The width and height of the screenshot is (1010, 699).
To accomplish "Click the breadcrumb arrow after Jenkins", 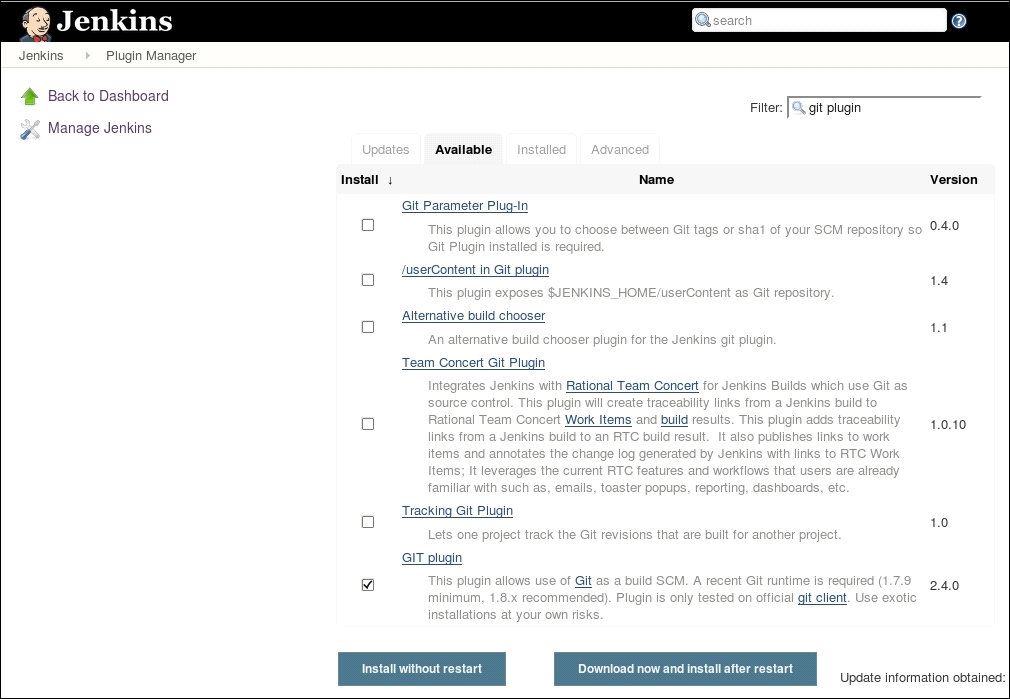I will pyautogui.click(x=87, y=56).
